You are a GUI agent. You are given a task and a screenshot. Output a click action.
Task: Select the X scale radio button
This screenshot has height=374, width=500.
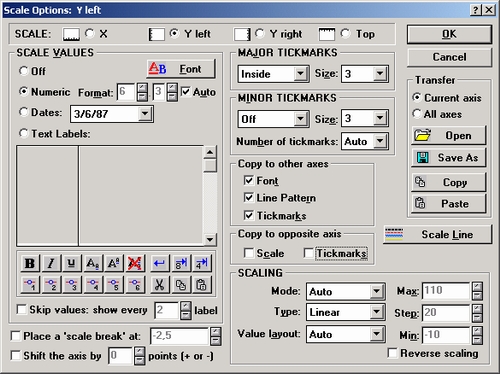[89, 33]
